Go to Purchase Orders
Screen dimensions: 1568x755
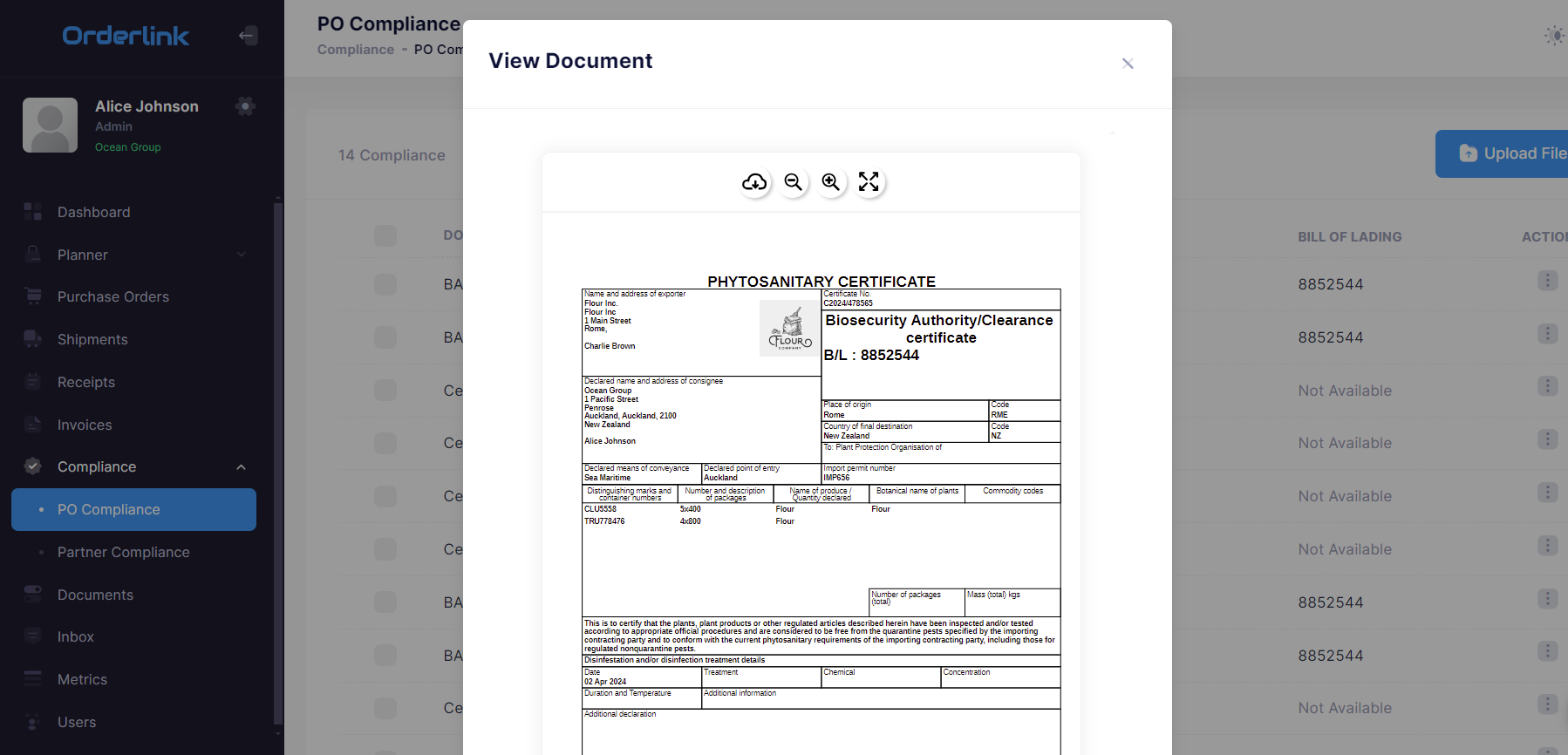click(x=113, y=296)
